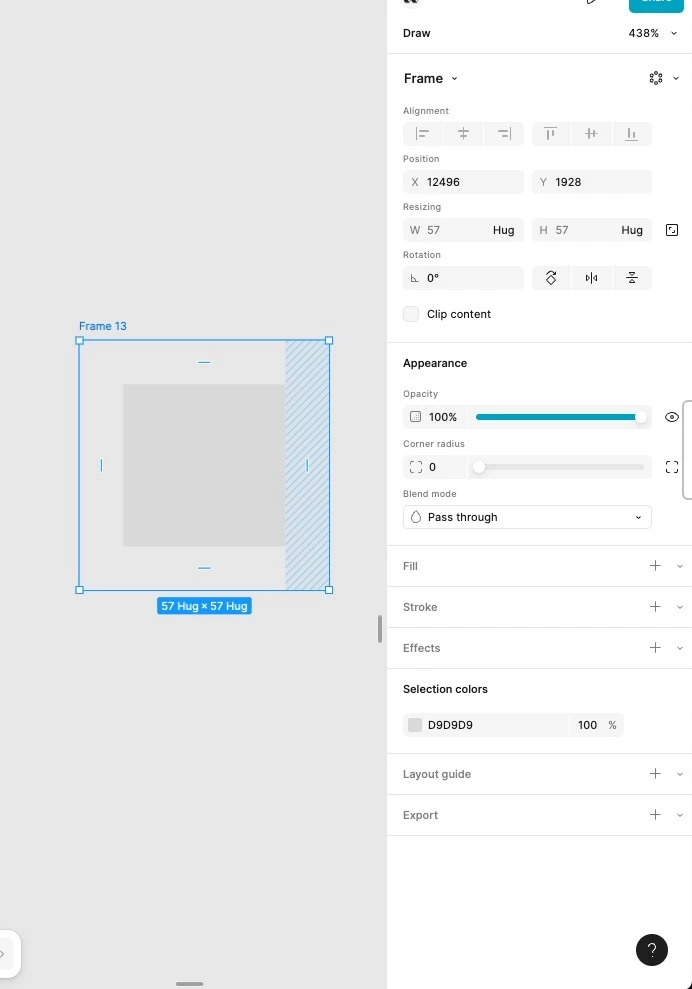This screenshot has width=692, height=989.
Task: Click the X position field 12496
Action: 463,182
